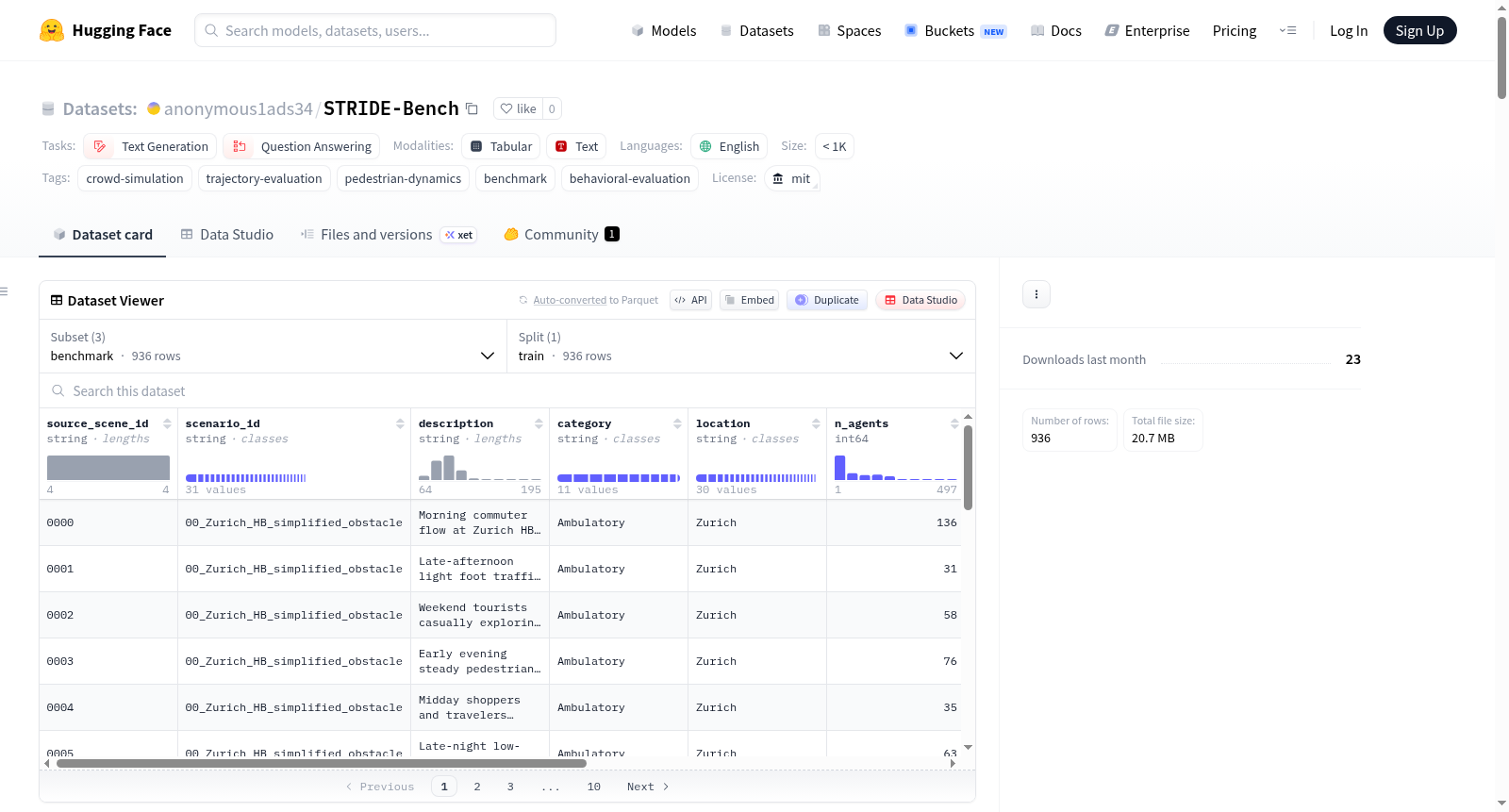
Task: Go to page 10 of the dataset
Action: click(x=594, y=787)
